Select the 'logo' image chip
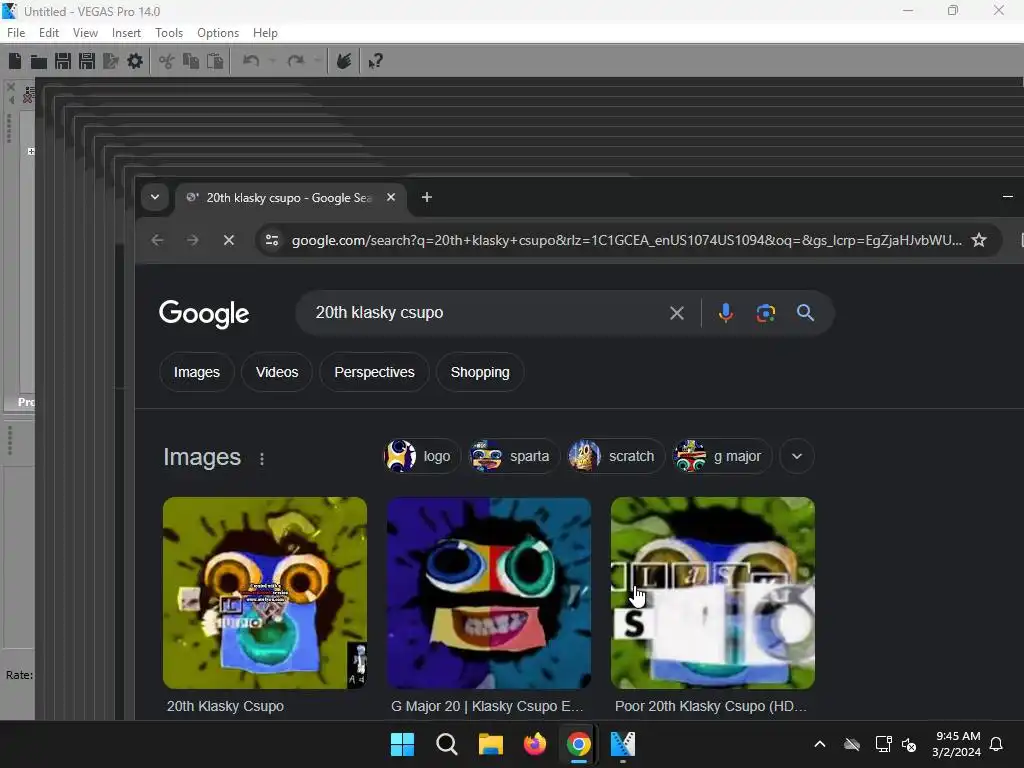Image resolution: width=1024 pixels, height=768 pixels. (421, 456)
